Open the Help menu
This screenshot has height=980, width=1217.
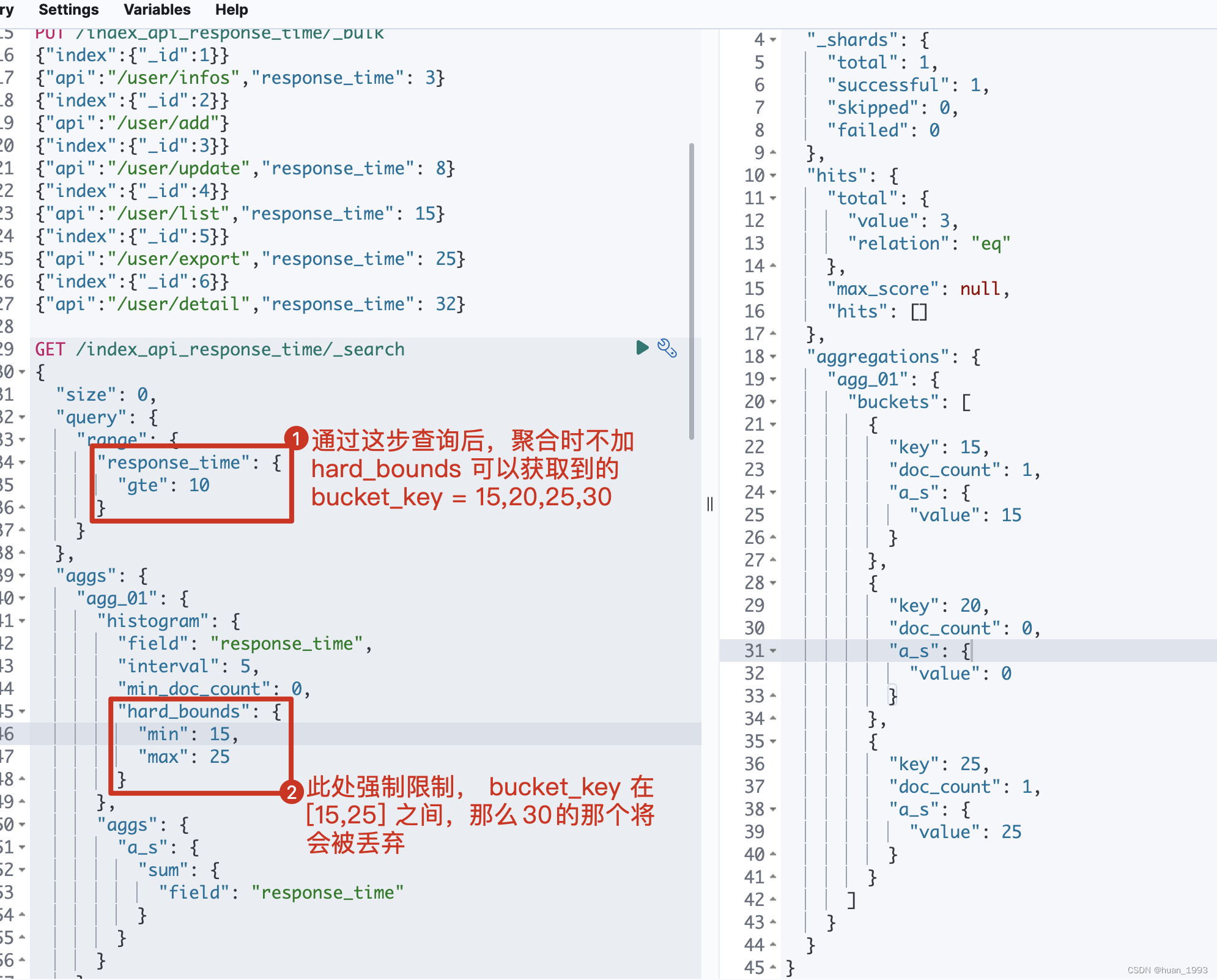(x=232, y=10)
